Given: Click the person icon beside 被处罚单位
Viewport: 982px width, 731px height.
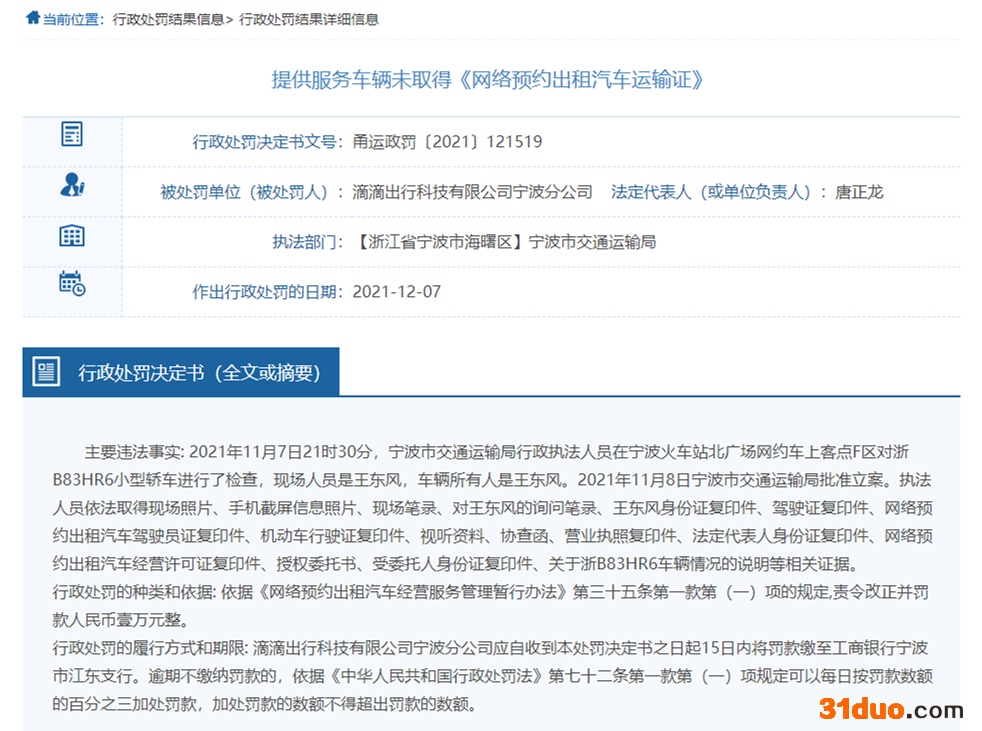Looking at the screenshot, I should point(72,185).
